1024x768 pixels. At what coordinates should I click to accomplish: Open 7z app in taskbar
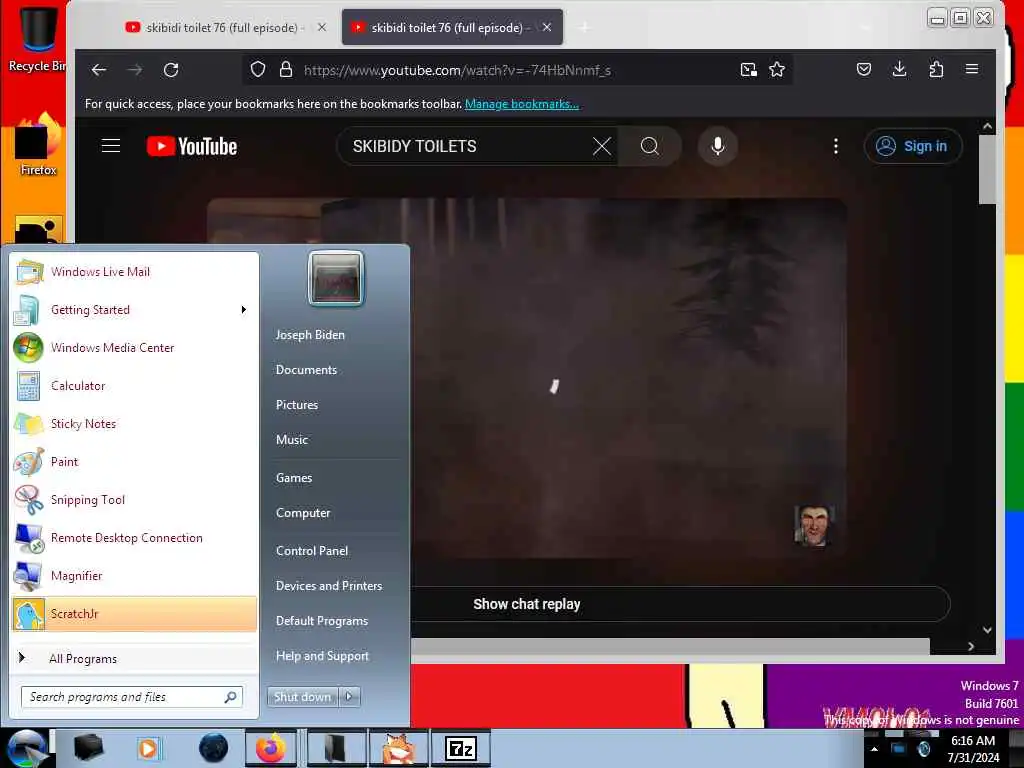[460, 748]
